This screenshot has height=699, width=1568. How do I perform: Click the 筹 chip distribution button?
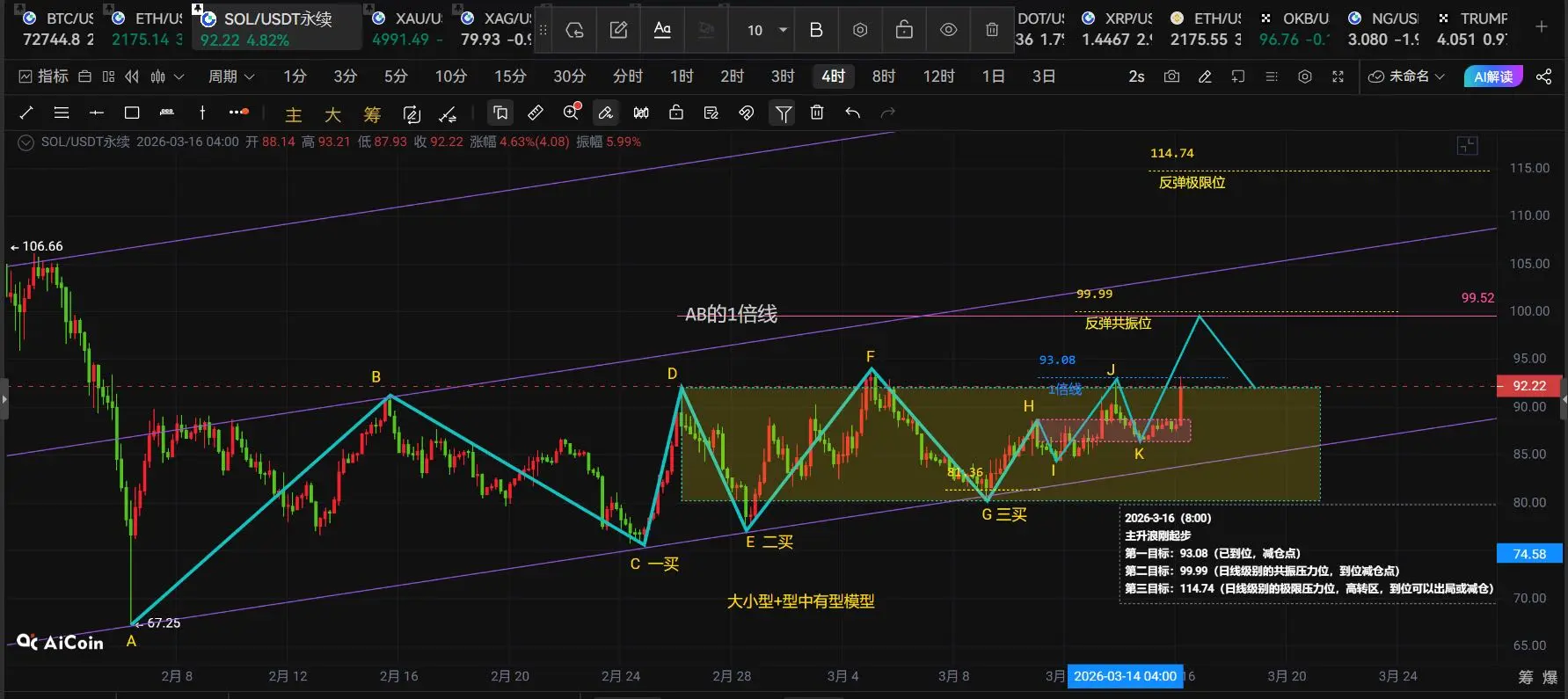pos(372,114)
